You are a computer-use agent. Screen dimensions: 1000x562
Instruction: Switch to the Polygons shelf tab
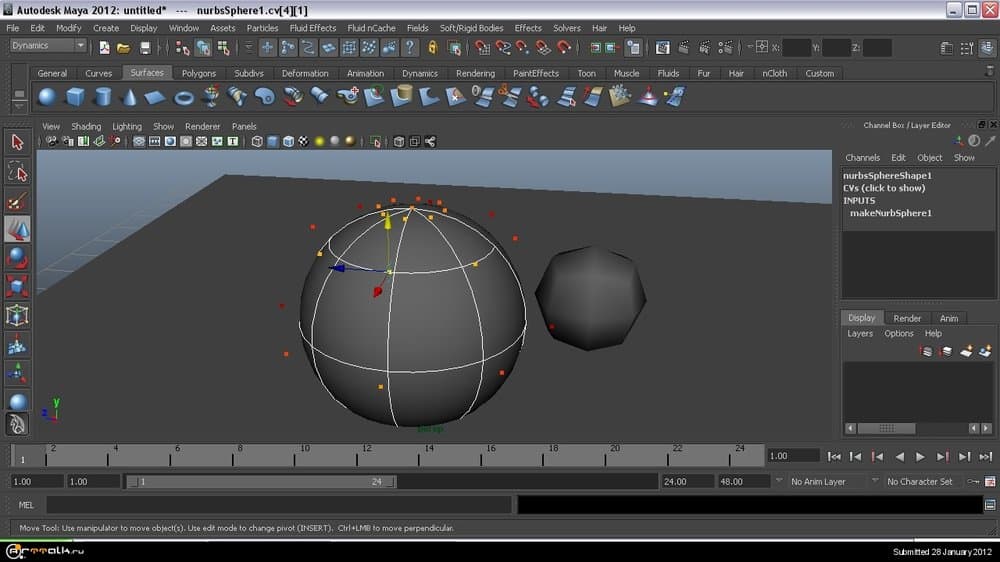tap(198, 73)
